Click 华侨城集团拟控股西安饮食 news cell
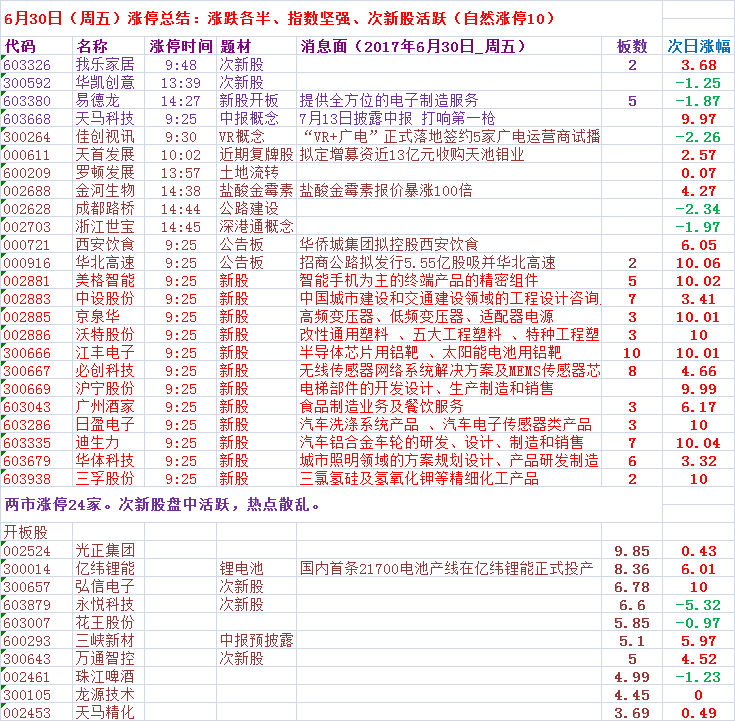 pos(449,245)
